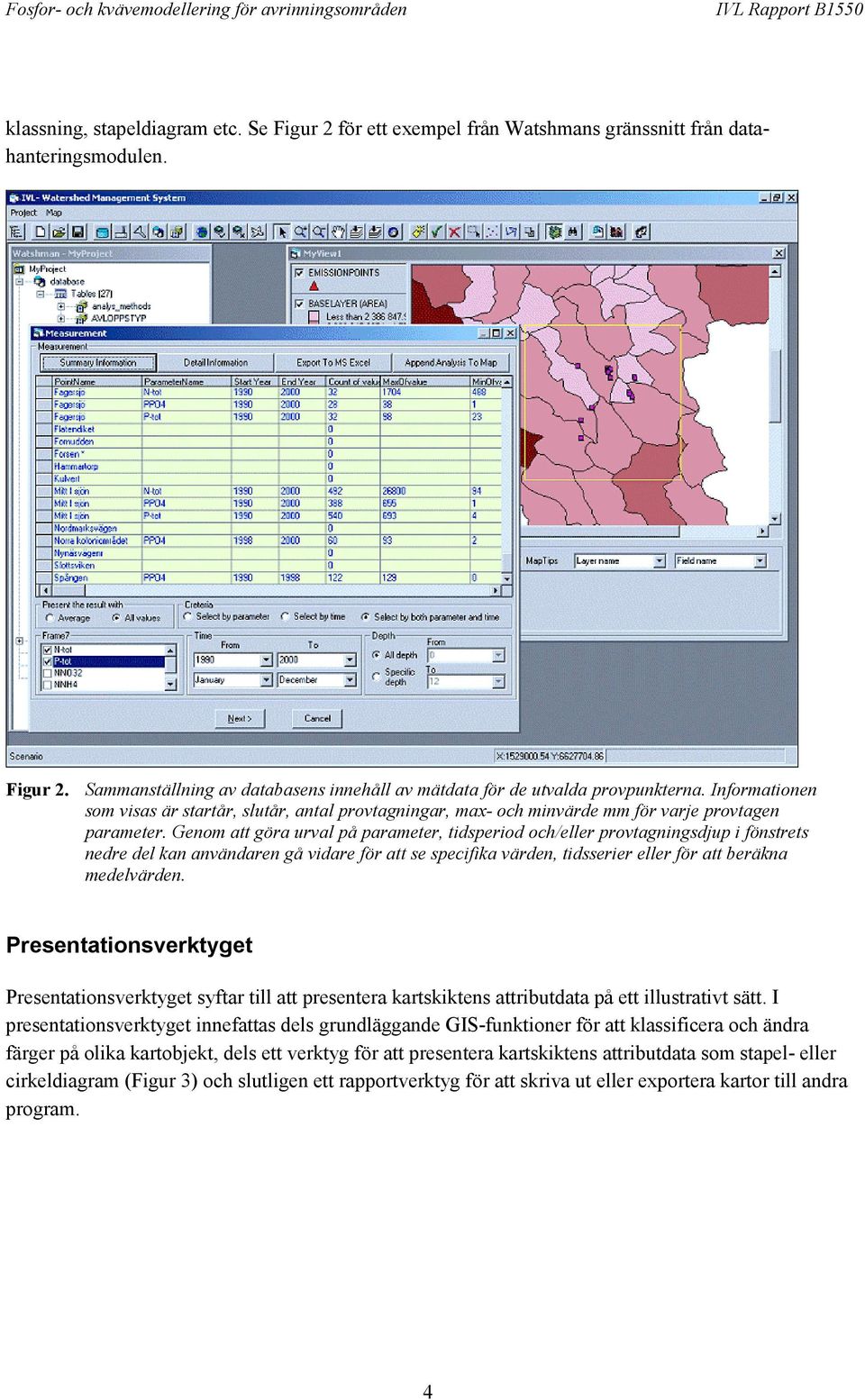
Task: Choose Select by both parameter and time
Action: [365, 616]
